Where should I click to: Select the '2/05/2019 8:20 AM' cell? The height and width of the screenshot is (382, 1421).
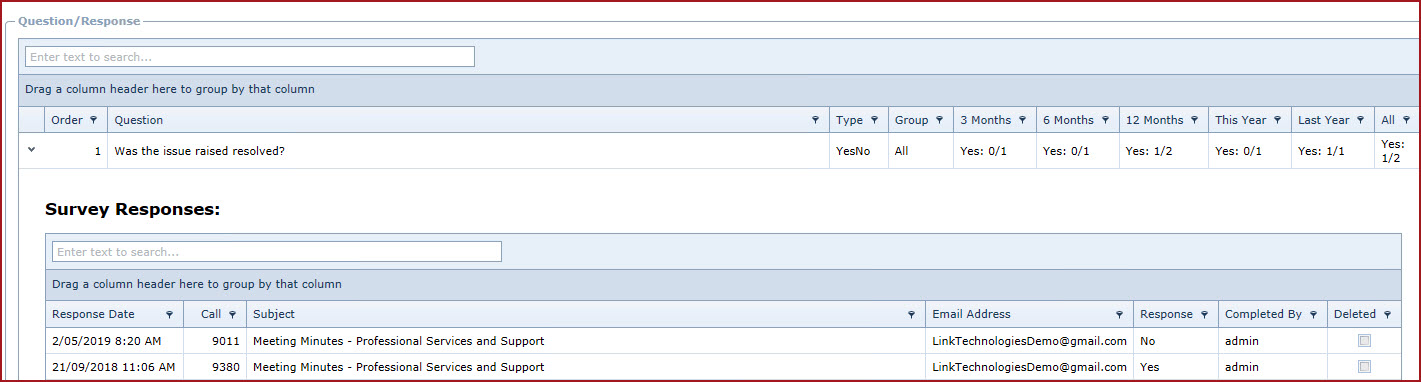115,341
